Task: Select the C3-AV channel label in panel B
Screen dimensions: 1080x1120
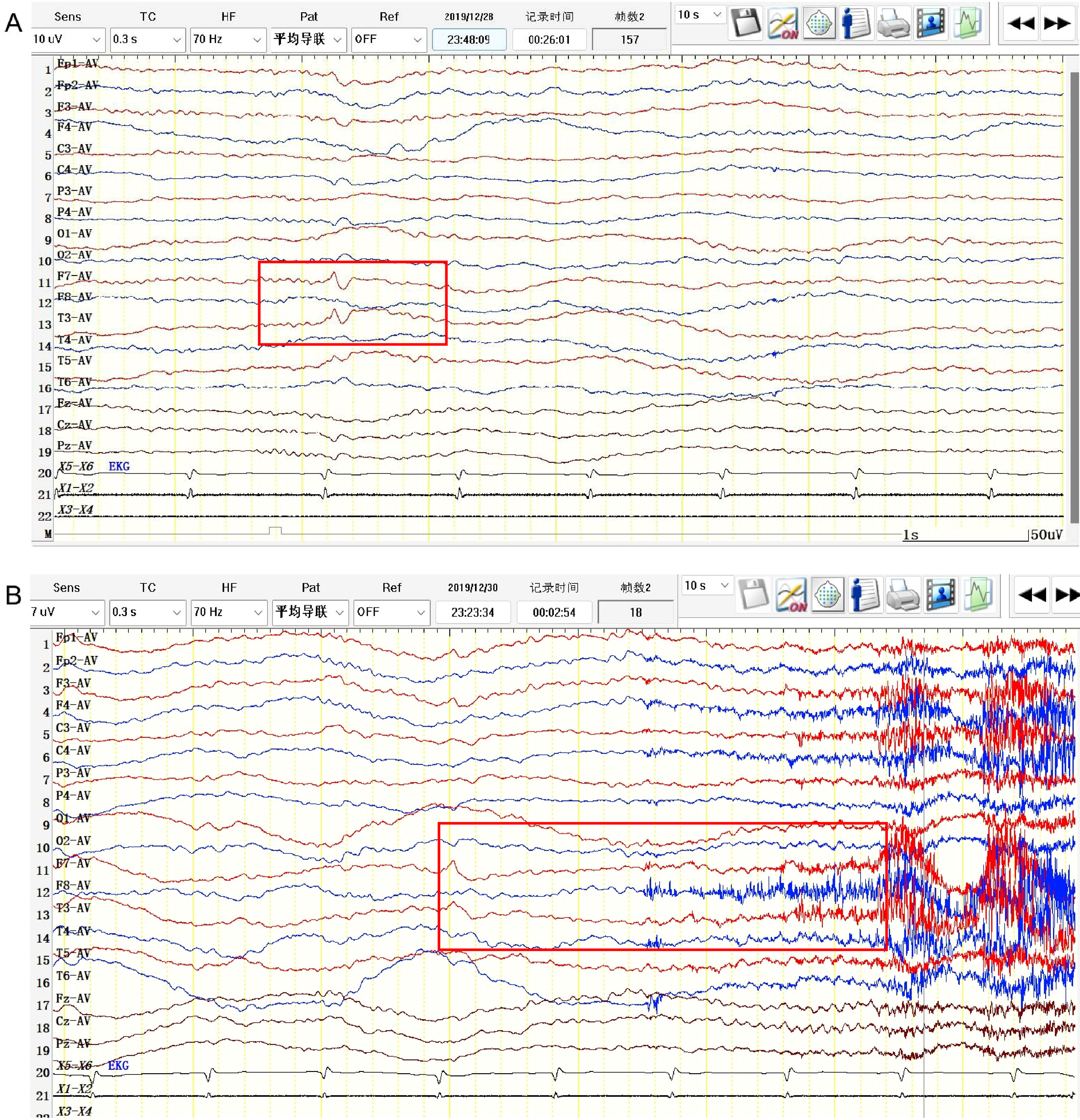Action: pyautogui.click(x=73, y=727)
